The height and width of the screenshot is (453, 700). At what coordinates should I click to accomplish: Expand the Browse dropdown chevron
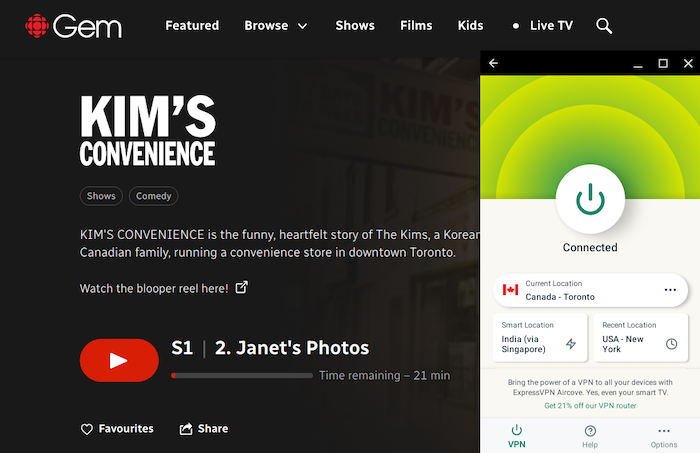click(302, 26)
